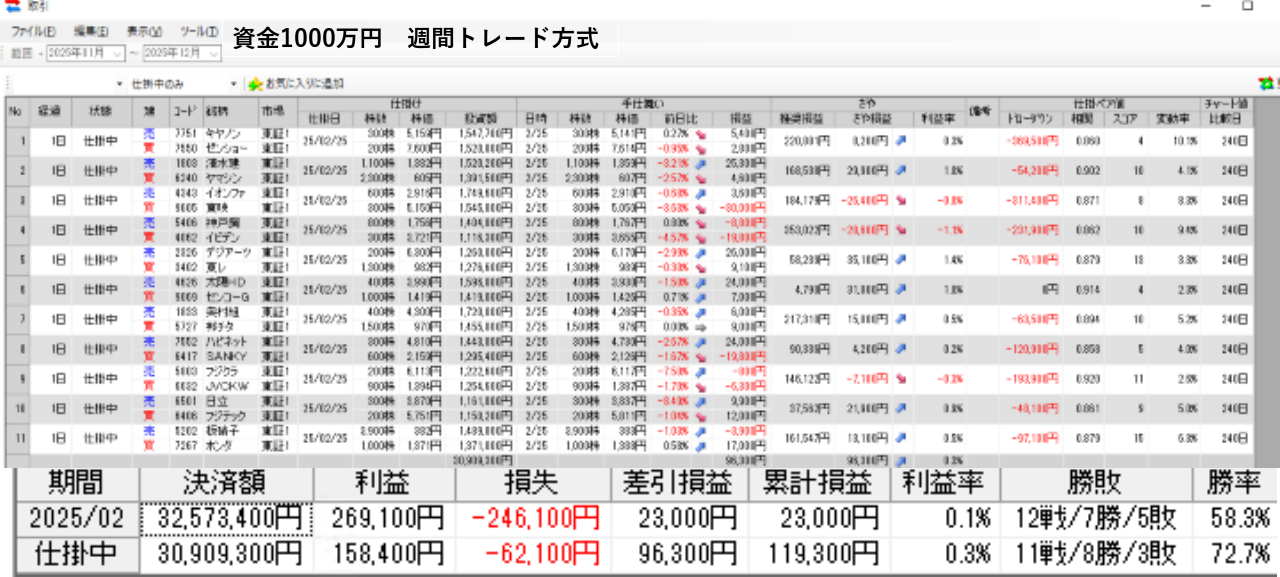Click the red down arrow in row 3 さや column
The width and height of the screenshot is (1280, 577).
[900, 201]
